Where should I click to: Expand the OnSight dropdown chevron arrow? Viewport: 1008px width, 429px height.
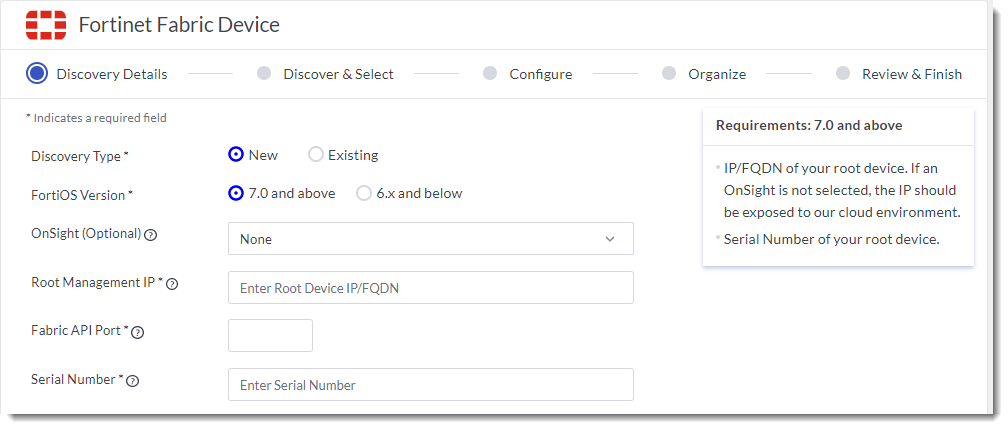coord(610,239)
